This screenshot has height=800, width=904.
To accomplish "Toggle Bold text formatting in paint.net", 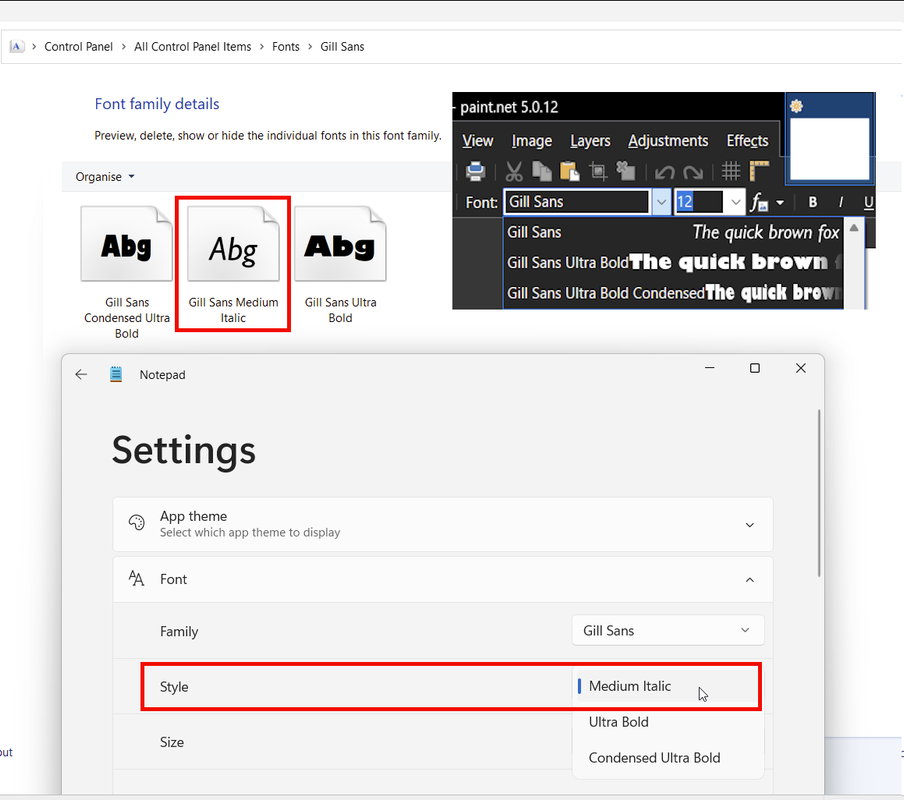I will (x=813, y=202).
